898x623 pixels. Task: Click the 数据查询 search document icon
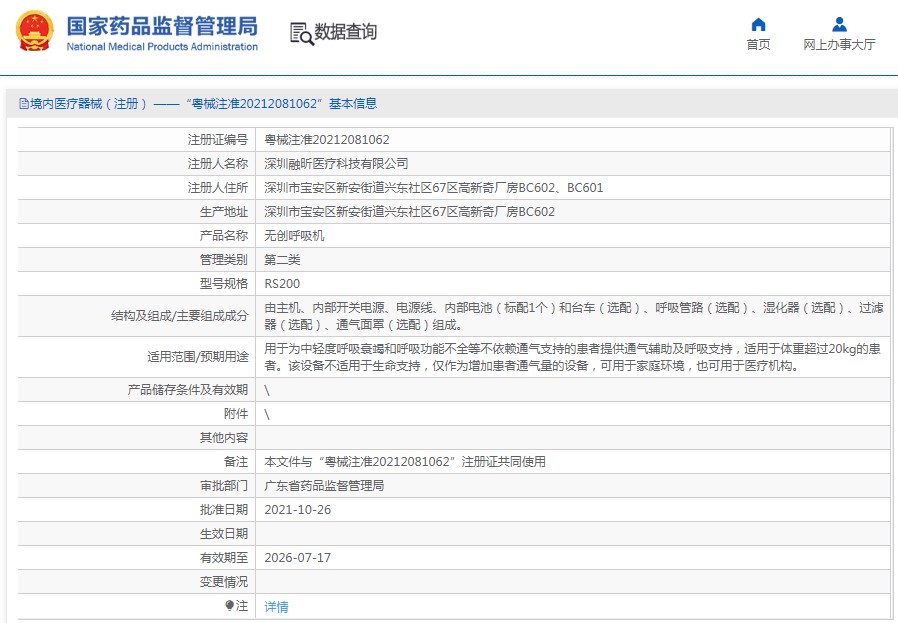[x=301, y=33]
